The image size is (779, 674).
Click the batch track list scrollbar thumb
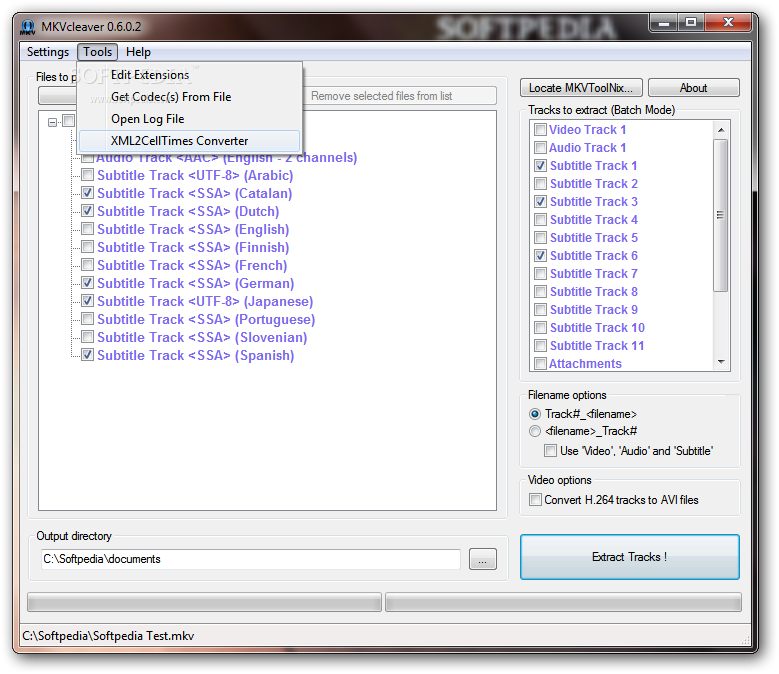click(x=721, y=215)
